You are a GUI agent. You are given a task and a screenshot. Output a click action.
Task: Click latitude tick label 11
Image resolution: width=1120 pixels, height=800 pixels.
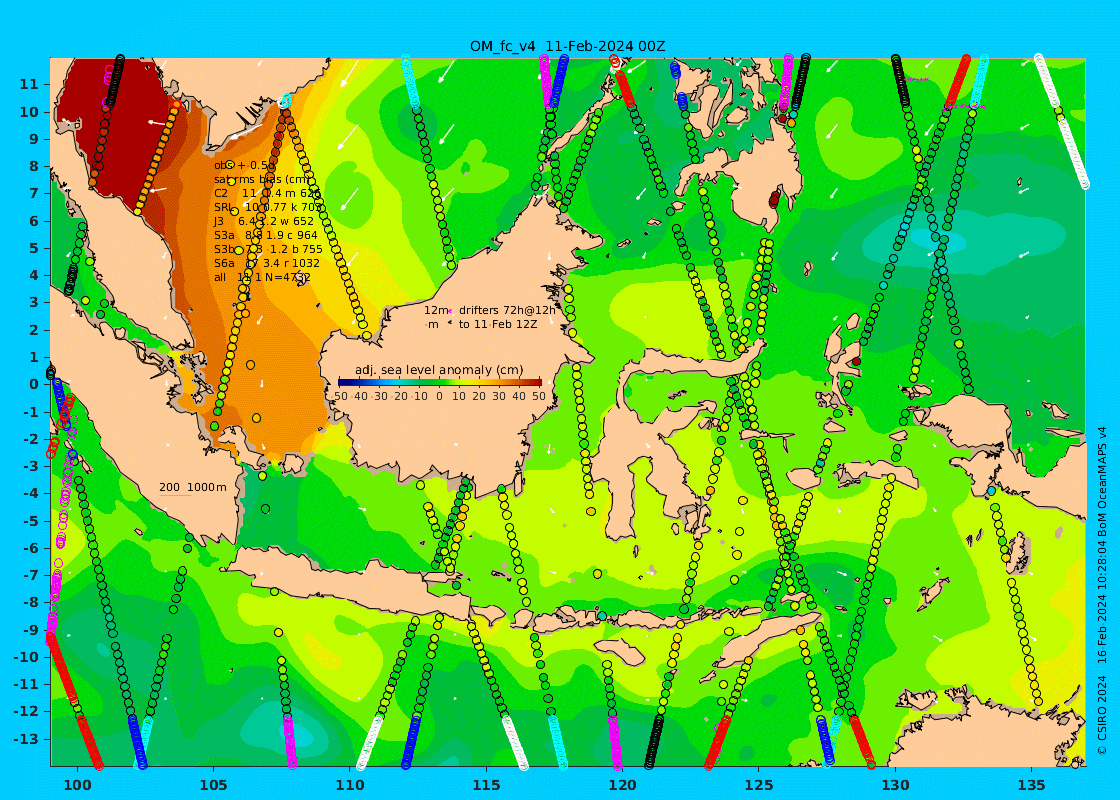click(29, 84)
